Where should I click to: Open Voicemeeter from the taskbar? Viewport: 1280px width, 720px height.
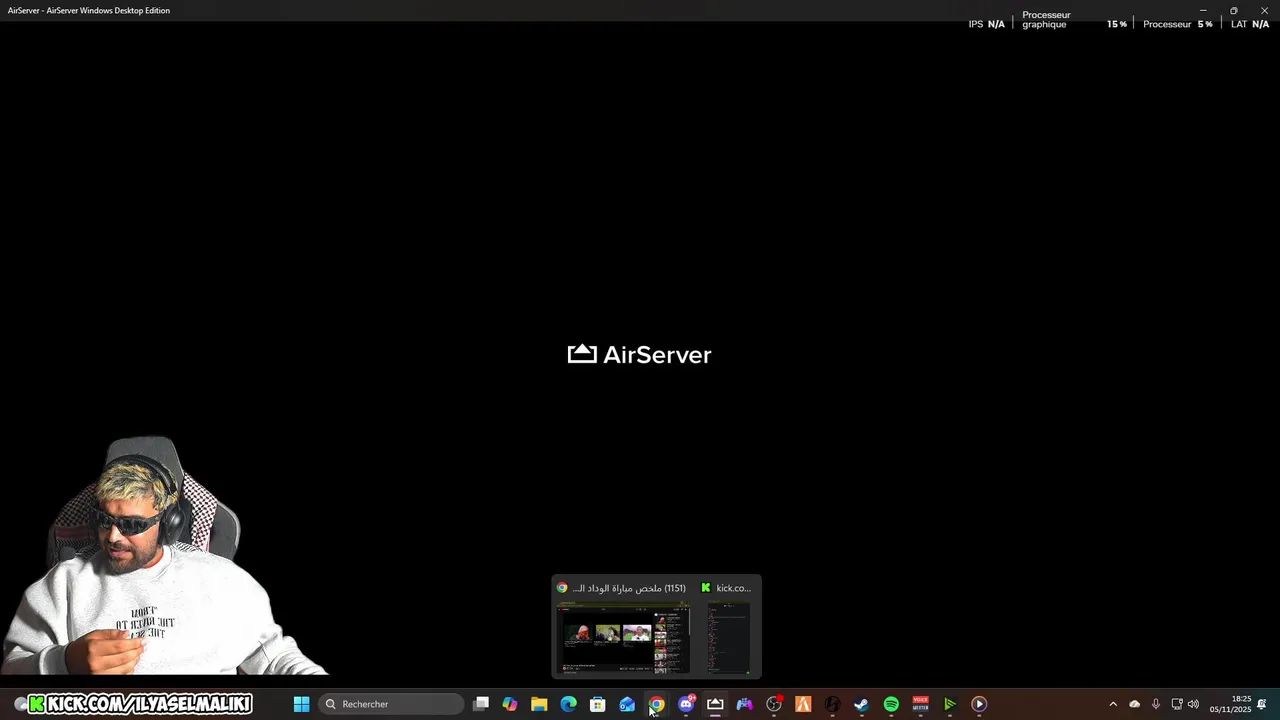tap(920, 704)
